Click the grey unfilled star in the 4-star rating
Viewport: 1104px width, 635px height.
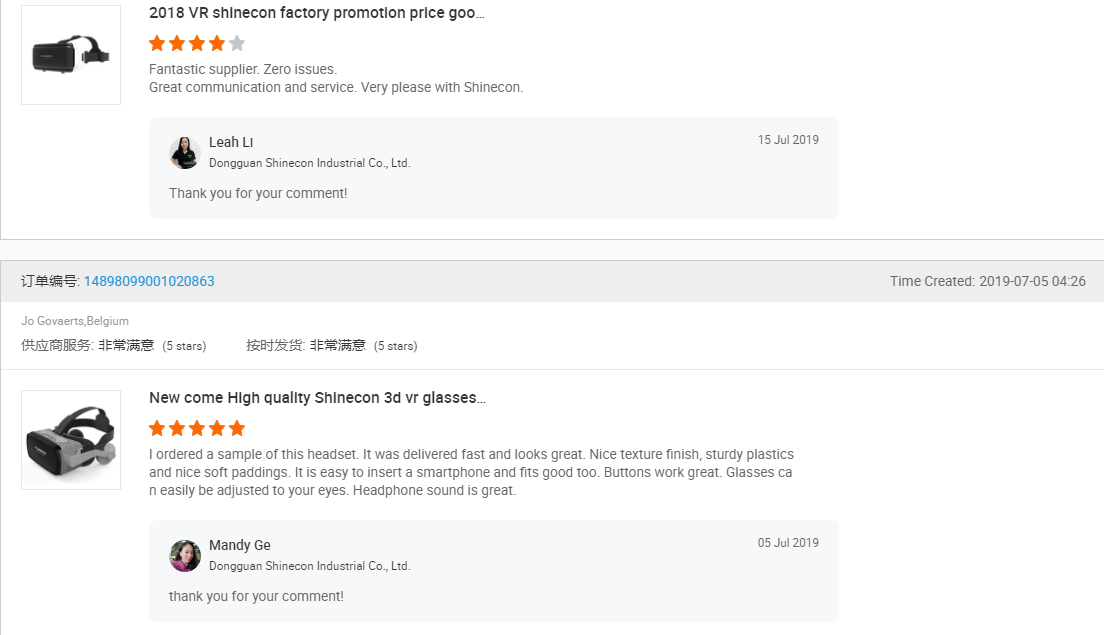(237, 43)
